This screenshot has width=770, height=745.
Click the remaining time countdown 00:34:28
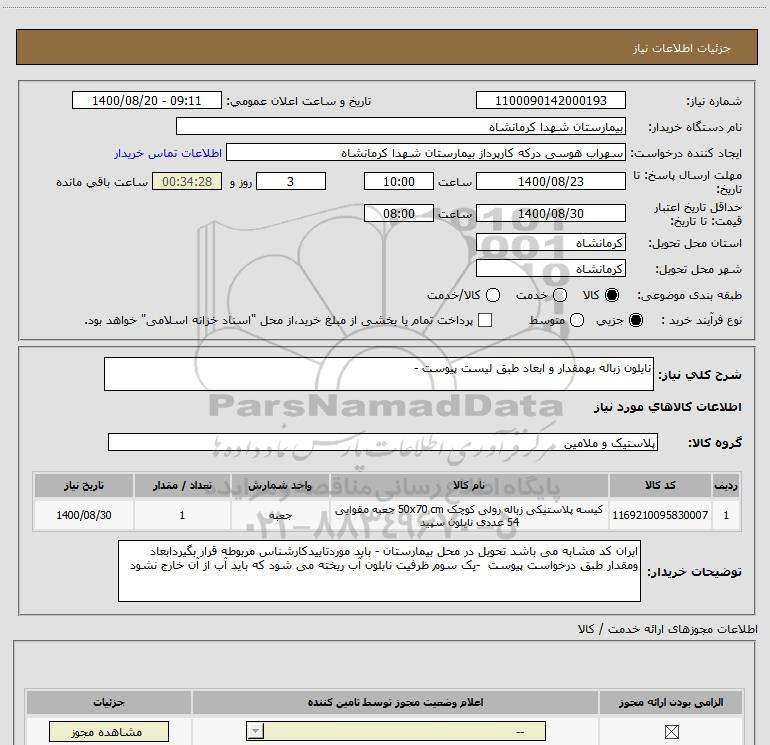187,181
